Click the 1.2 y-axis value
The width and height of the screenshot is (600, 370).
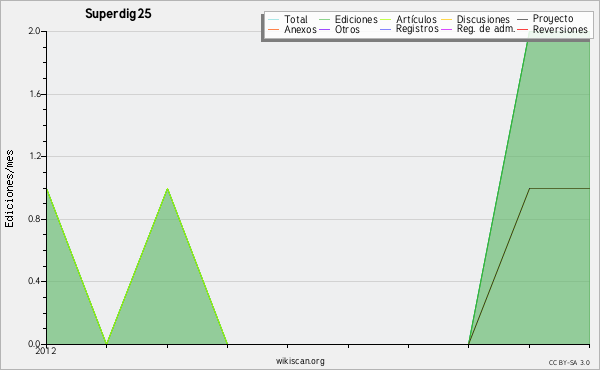pyautogui.click(x=35, y=156)
